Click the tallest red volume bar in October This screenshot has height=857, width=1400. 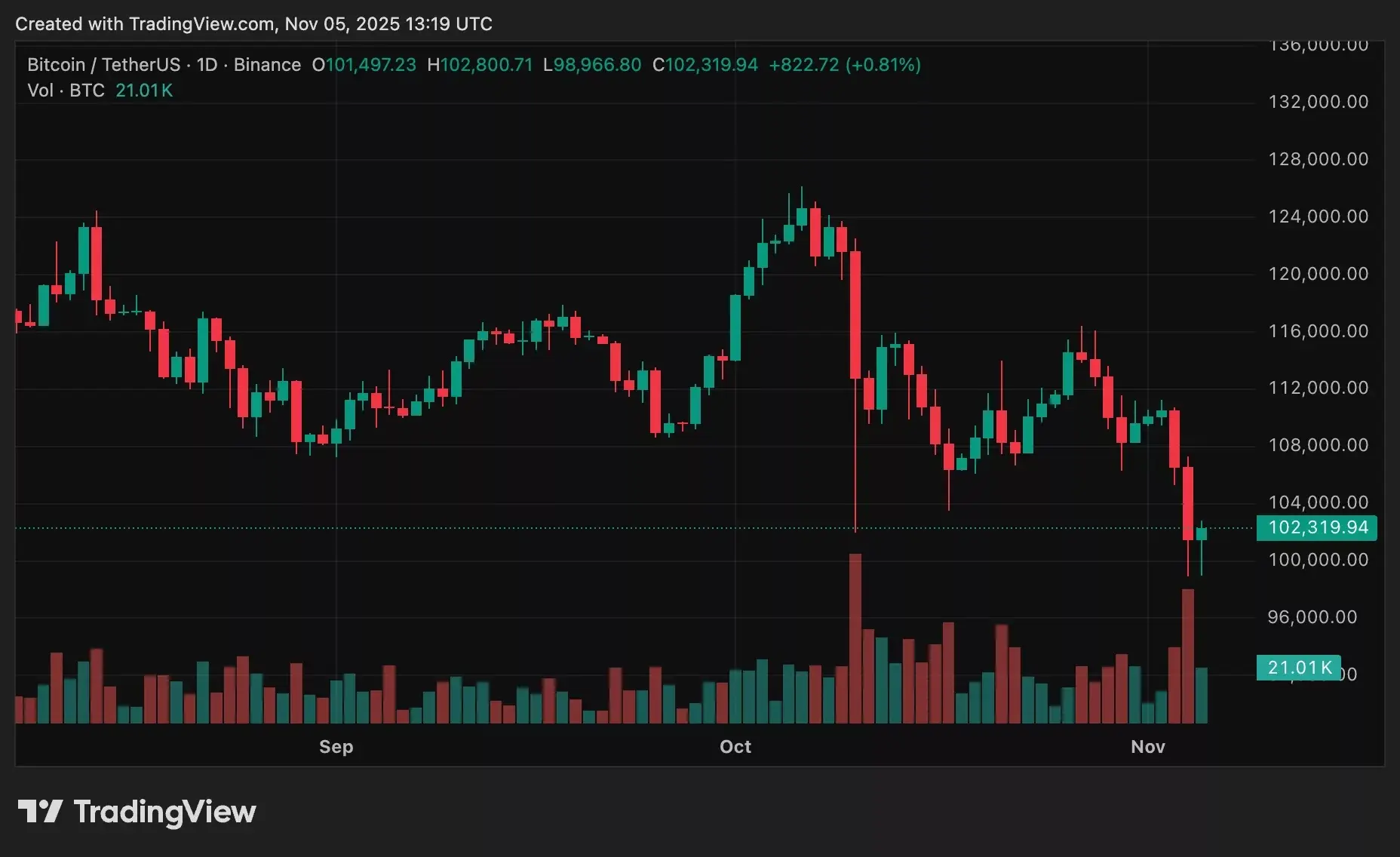855,638
